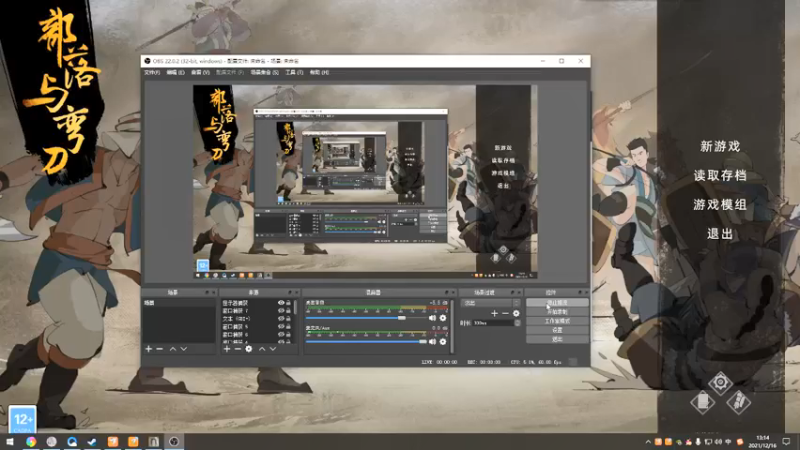The image size is (800, 450).
Task: Mute desktop audio using its speaker icon
Action: (x=433, y=318)
